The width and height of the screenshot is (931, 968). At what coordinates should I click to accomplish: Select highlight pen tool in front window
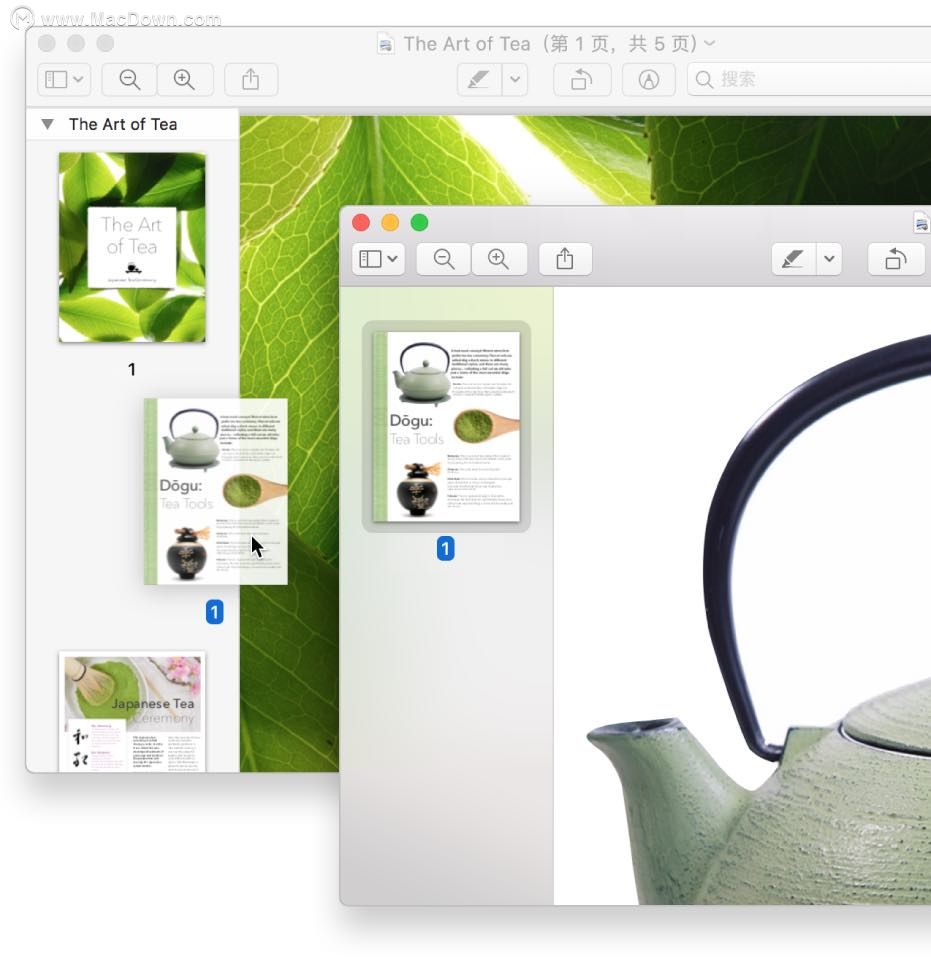(793, 259)
